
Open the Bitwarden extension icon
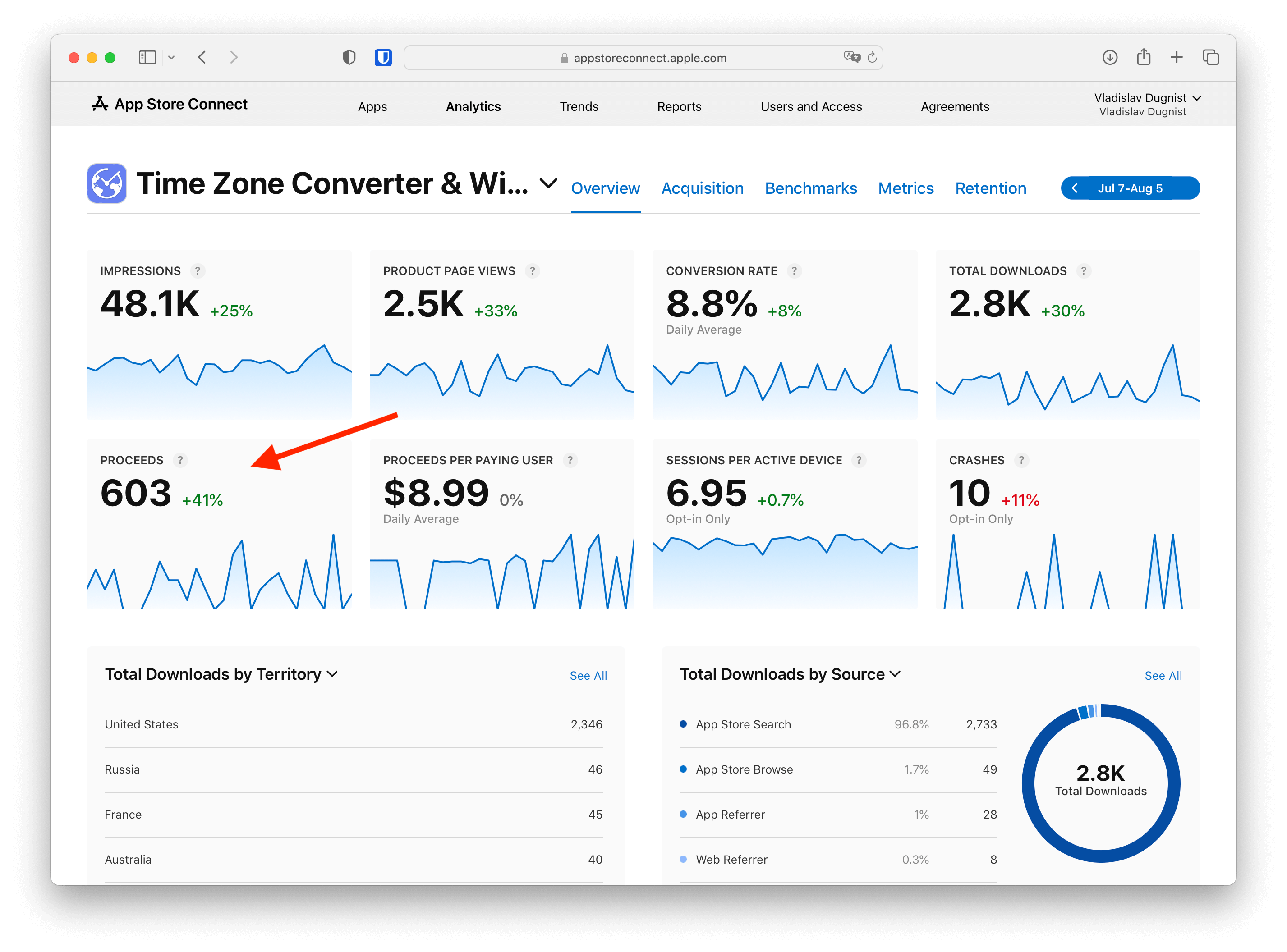point(383,58)
